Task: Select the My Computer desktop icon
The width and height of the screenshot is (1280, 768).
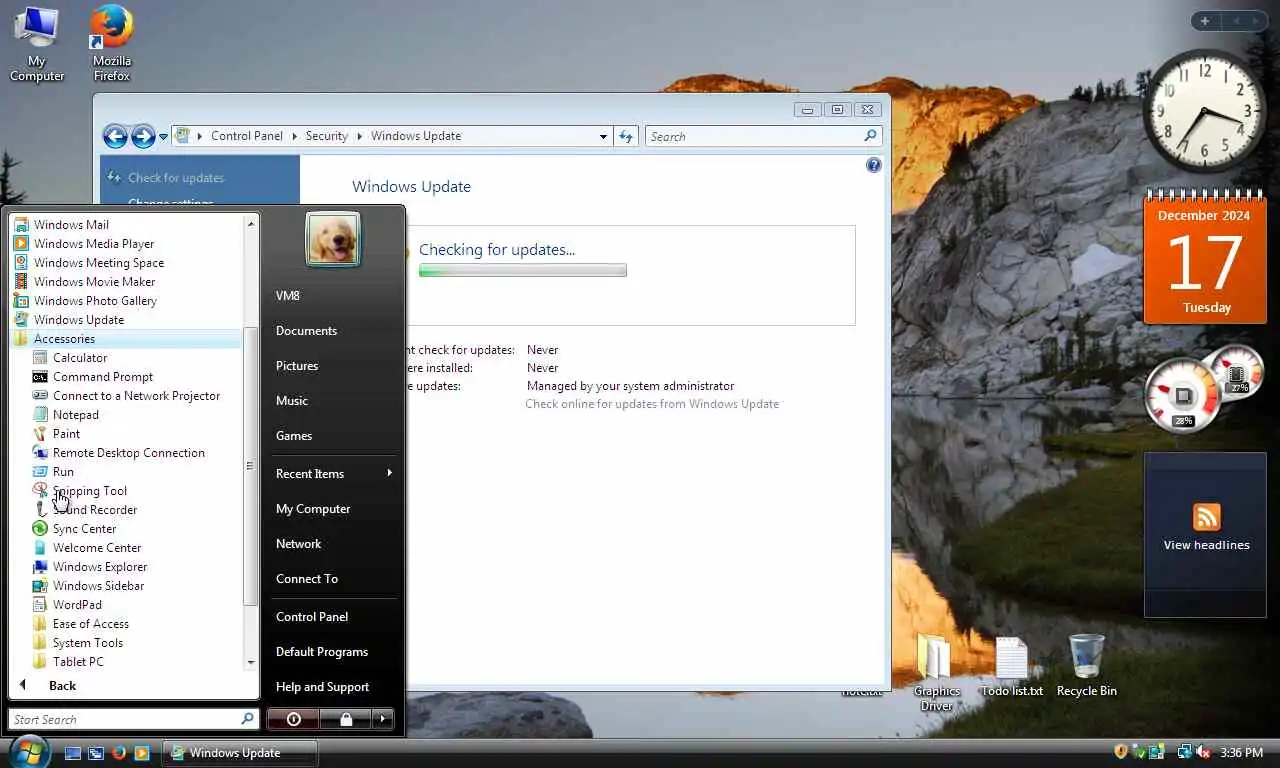Action: [37, 44]
